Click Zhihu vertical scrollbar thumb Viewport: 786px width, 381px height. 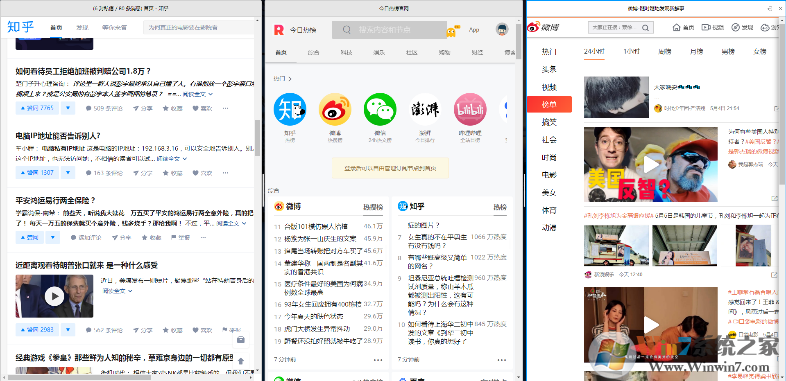pyautogui.click(x=258, y=138)
